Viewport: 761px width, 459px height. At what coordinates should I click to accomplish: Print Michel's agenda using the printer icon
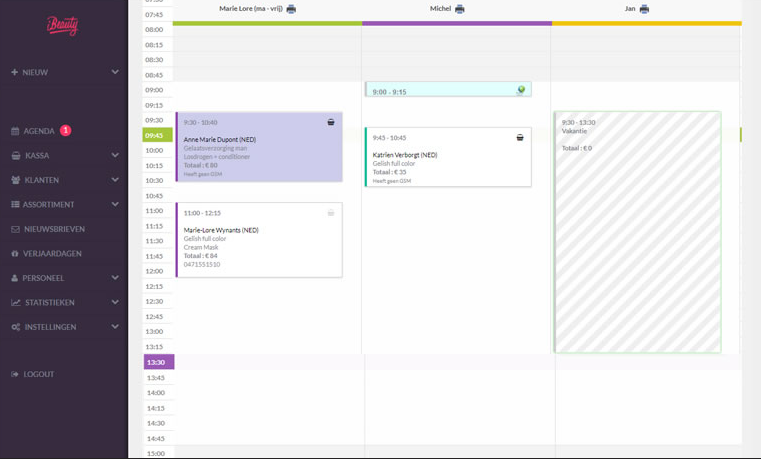[460, 9]
